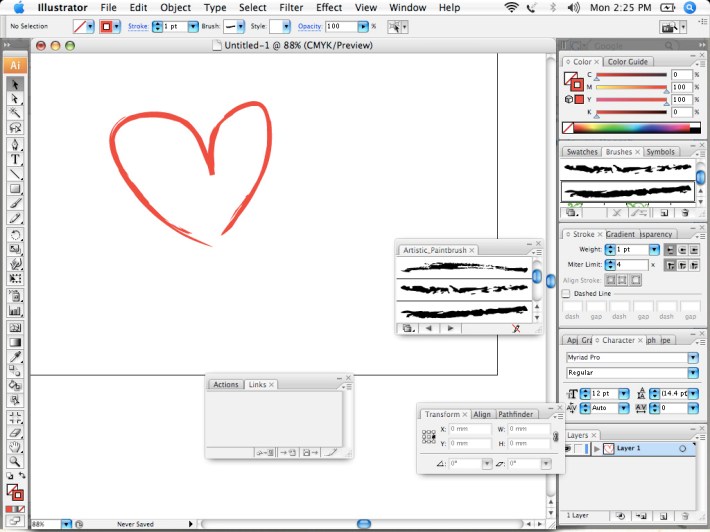
Task: Switch to the Pathfinder tab
Action: coord(516,414)
